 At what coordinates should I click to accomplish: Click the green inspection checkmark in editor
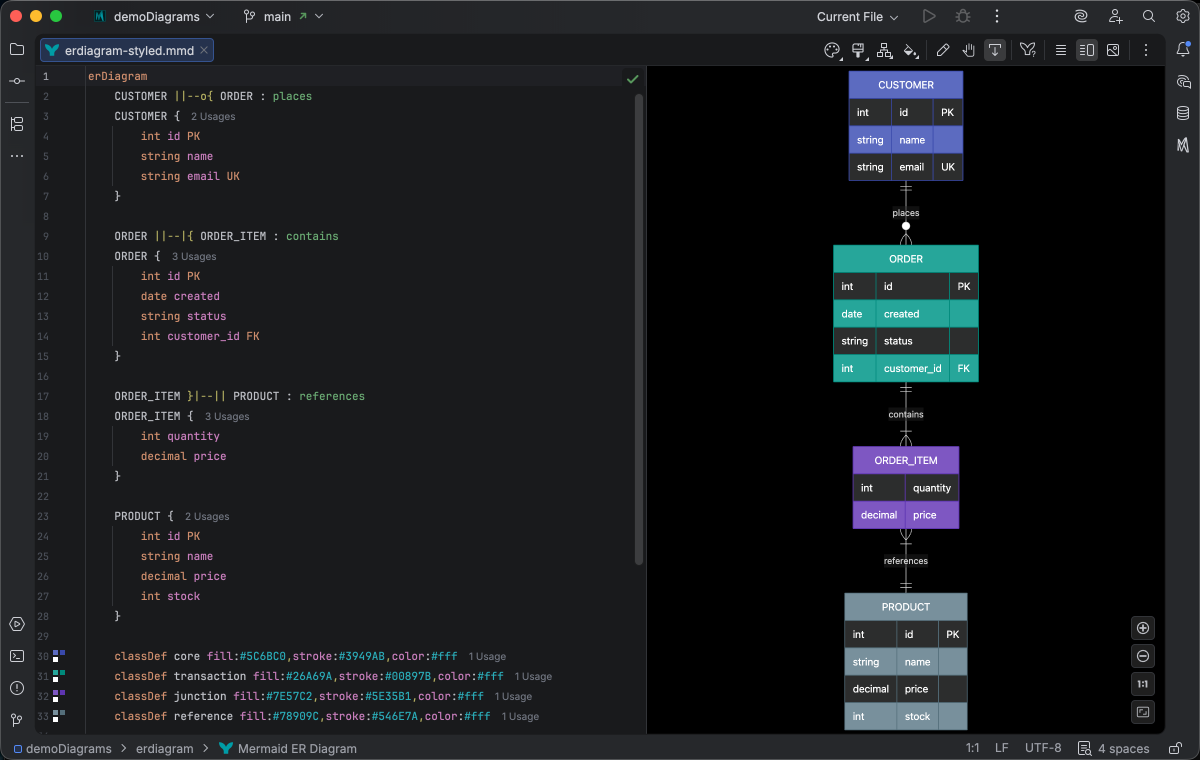pyautogui.click(x=632, y=78)
